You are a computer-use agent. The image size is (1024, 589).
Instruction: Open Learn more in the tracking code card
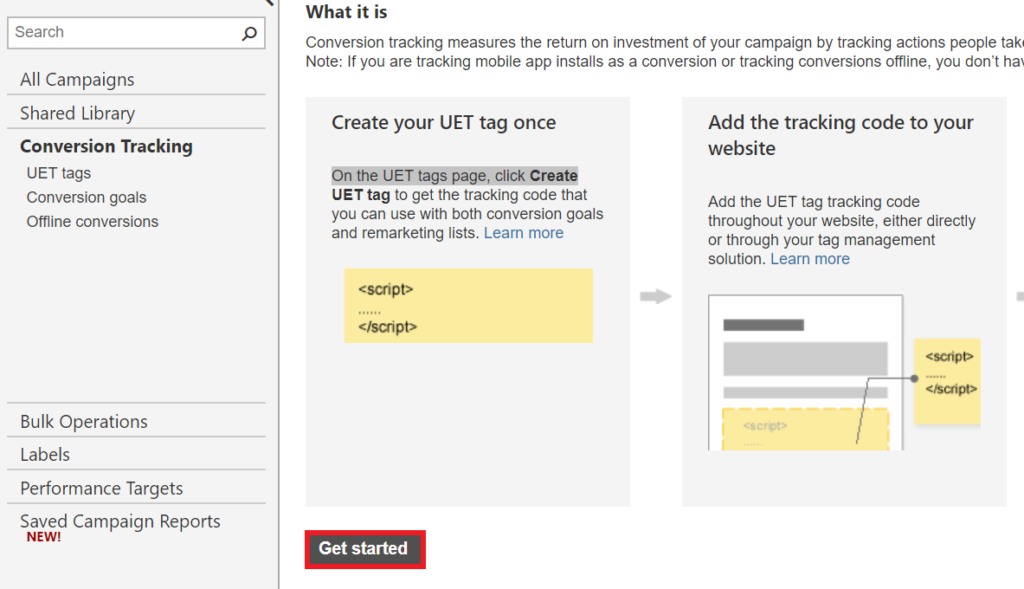pyautogui.click(x=810, y=258)
